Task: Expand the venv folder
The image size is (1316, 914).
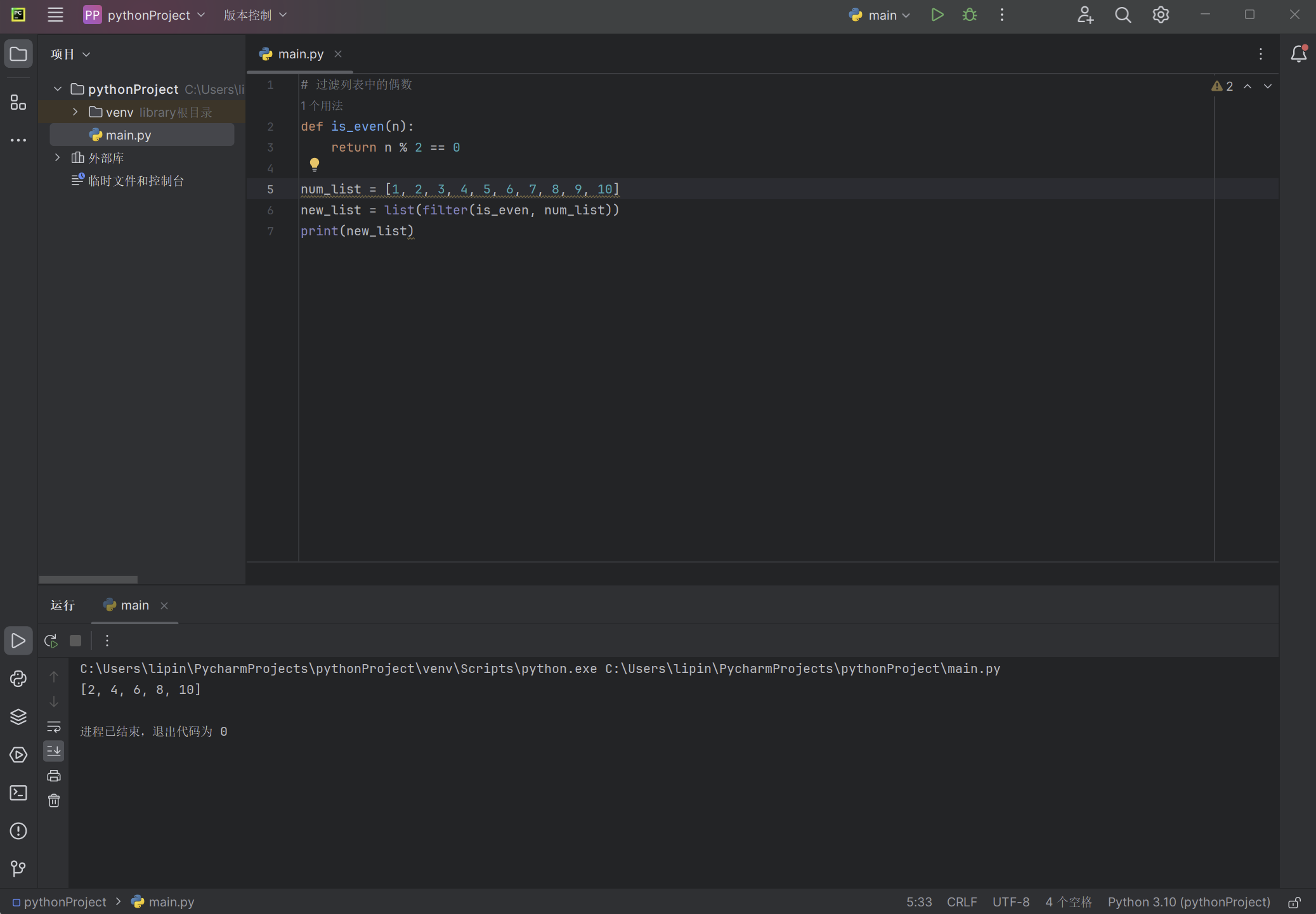Action: tap(75, 112)
